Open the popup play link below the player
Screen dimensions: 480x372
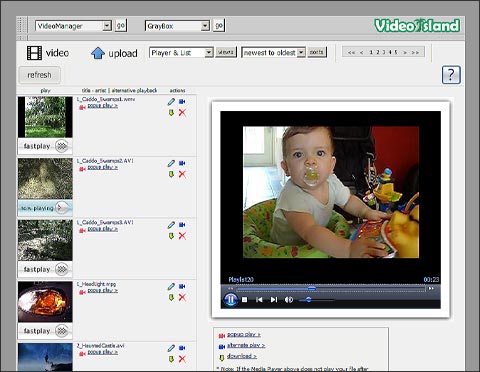(x=244, y=334)
